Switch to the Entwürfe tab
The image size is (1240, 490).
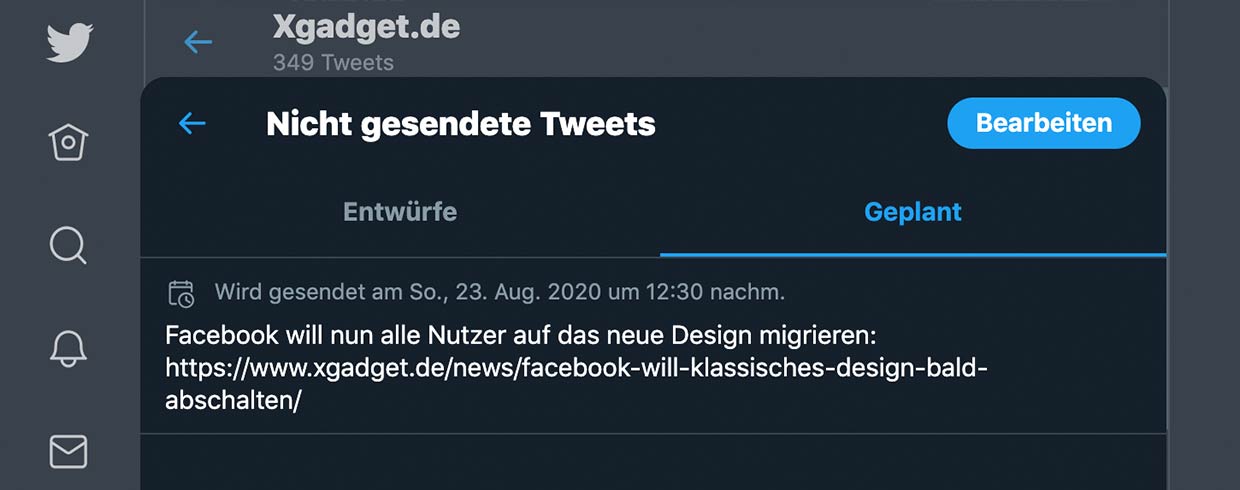(x=400, y=212)
